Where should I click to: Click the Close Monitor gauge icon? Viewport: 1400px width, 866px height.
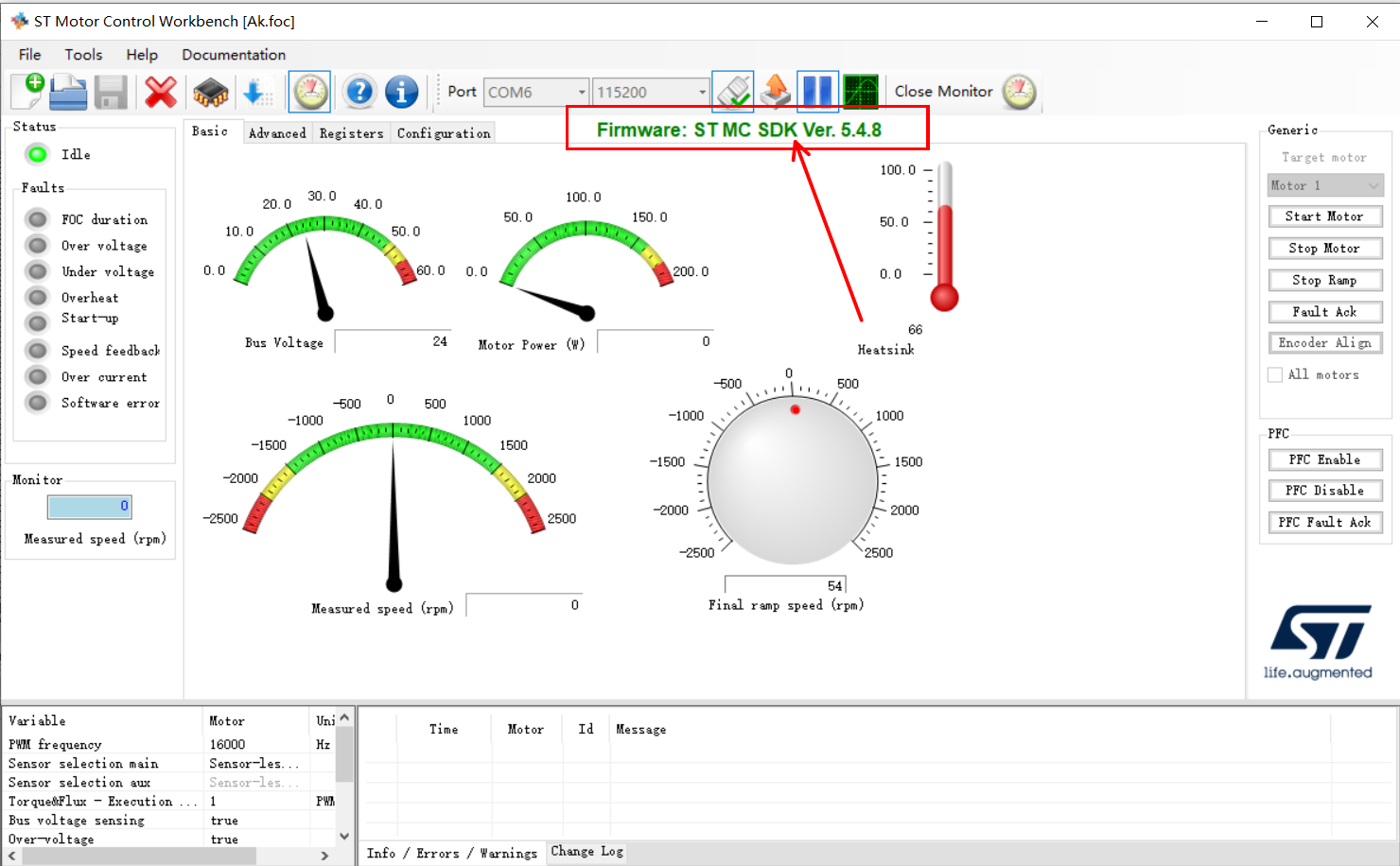click(1020, 92)
